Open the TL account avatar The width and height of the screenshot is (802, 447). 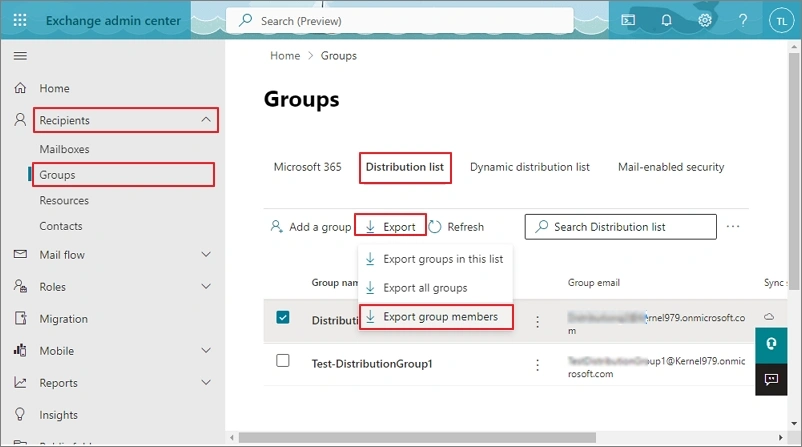click(781, 21)
